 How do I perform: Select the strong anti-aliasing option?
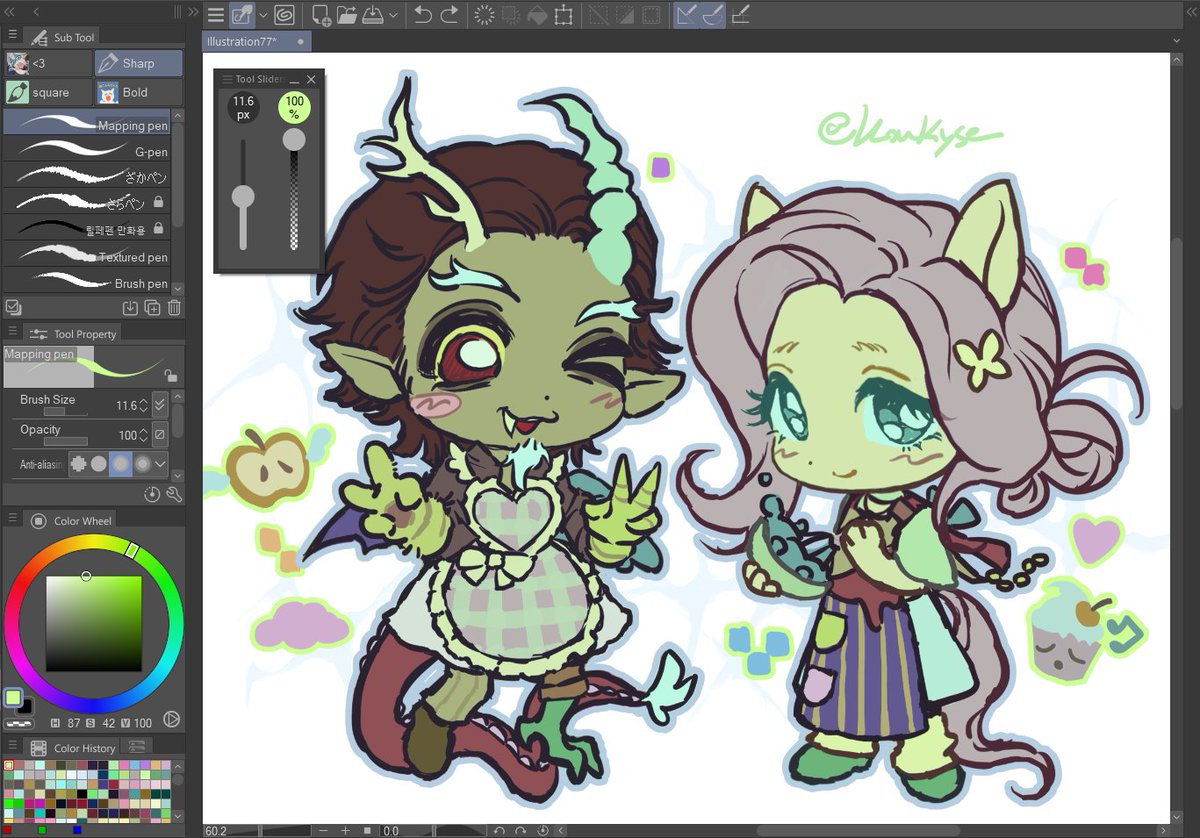coord(142,464)
